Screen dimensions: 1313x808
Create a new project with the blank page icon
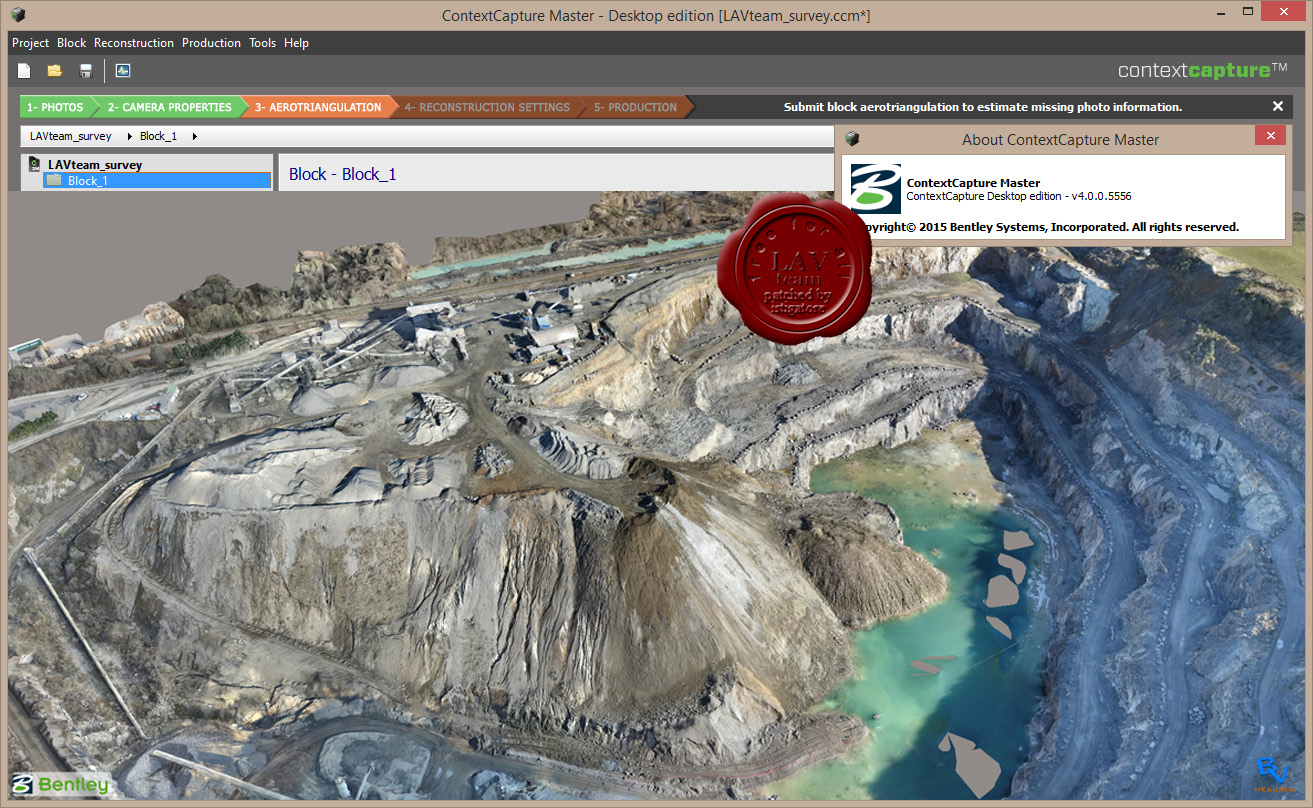coord(24,71)
